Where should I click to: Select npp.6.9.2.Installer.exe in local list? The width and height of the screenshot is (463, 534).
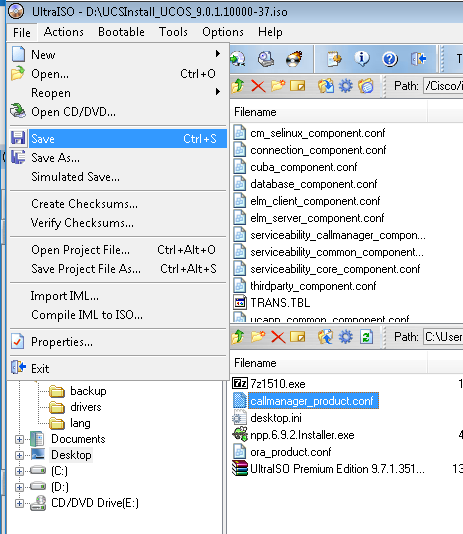302,435
